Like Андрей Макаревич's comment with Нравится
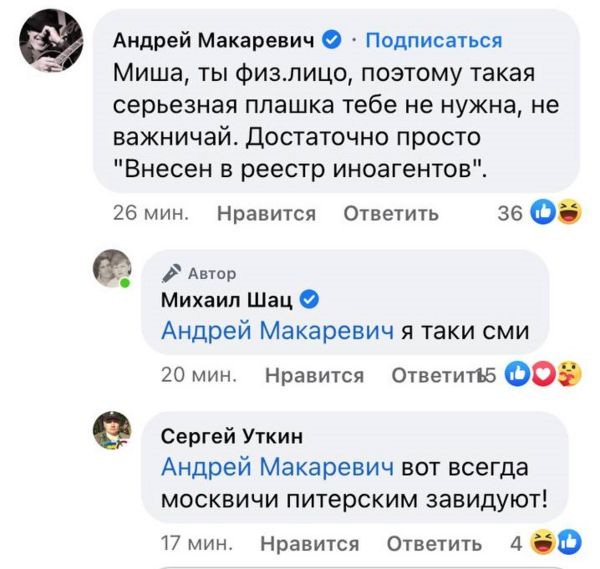600x569 pixels. coord(266,213)
